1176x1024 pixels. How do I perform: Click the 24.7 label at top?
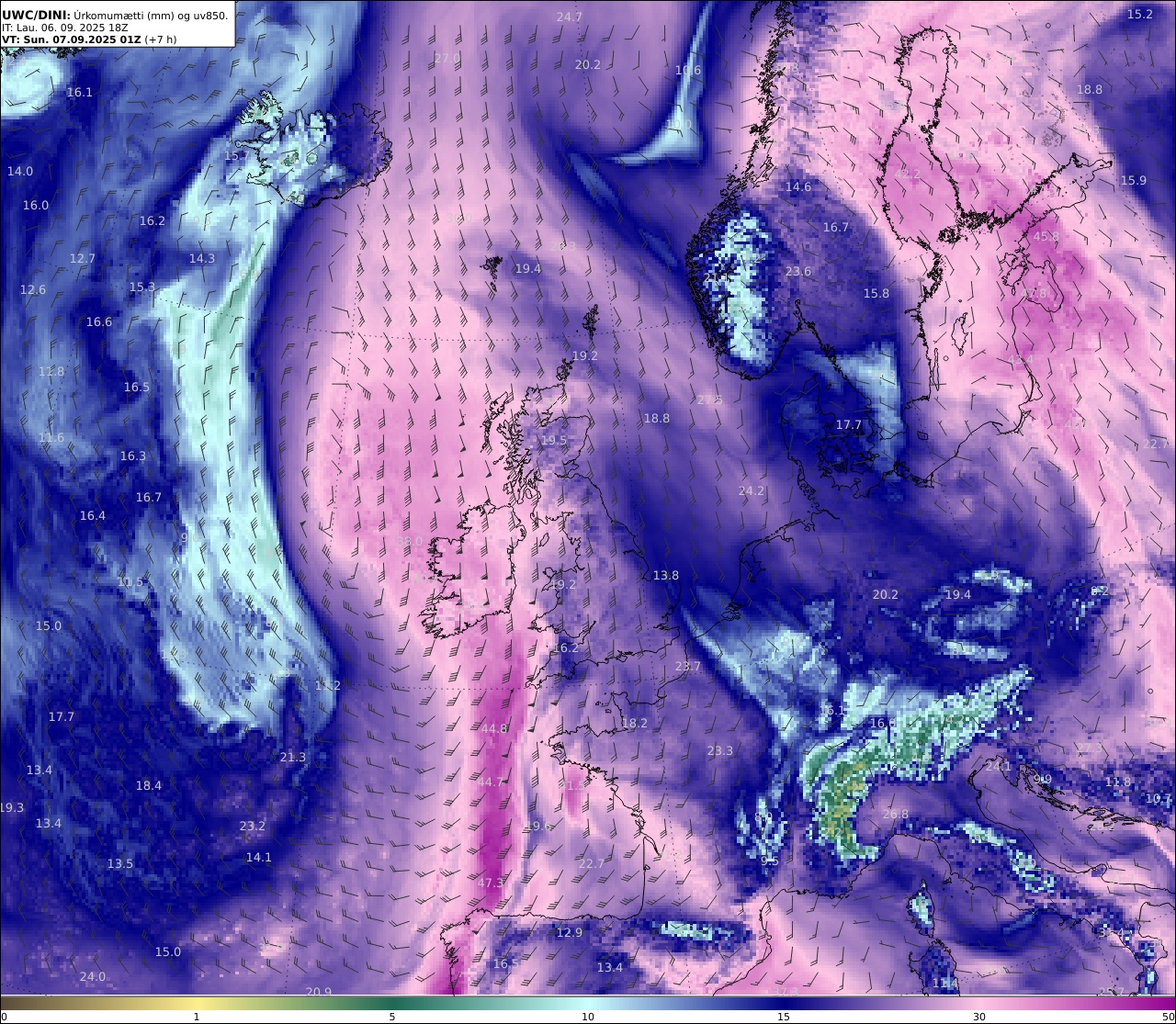[x=570, y=17]
